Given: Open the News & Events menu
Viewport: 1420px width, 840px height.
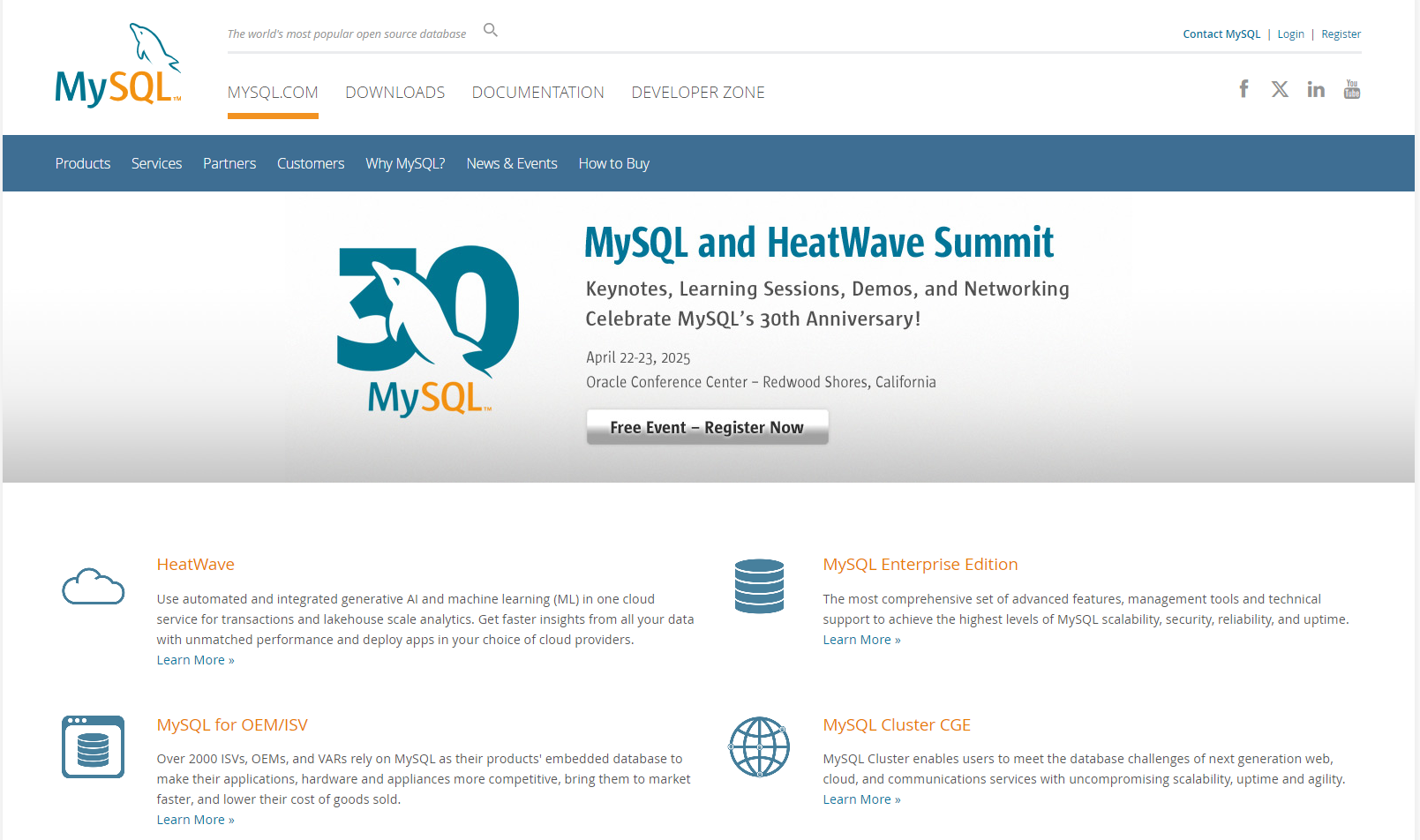Looking at the screenshot, I should [x=512, y=163].
